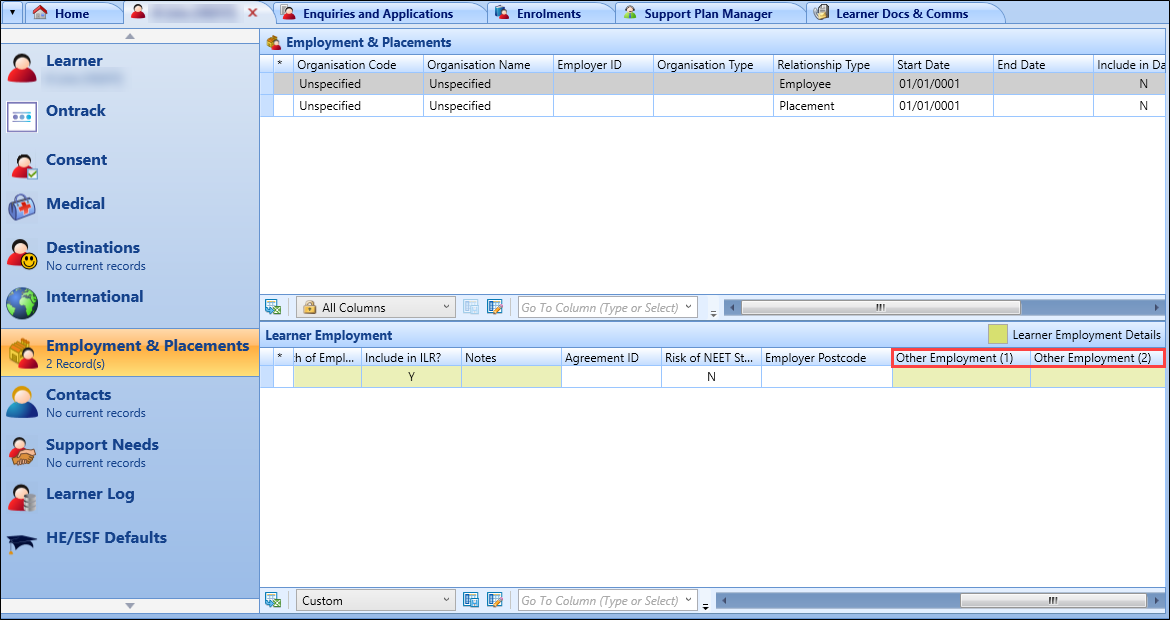This screenshot has height=620, width=1170.
Task: Click the Medical first-aid kit icon
Action: click(x=22, y=207)
